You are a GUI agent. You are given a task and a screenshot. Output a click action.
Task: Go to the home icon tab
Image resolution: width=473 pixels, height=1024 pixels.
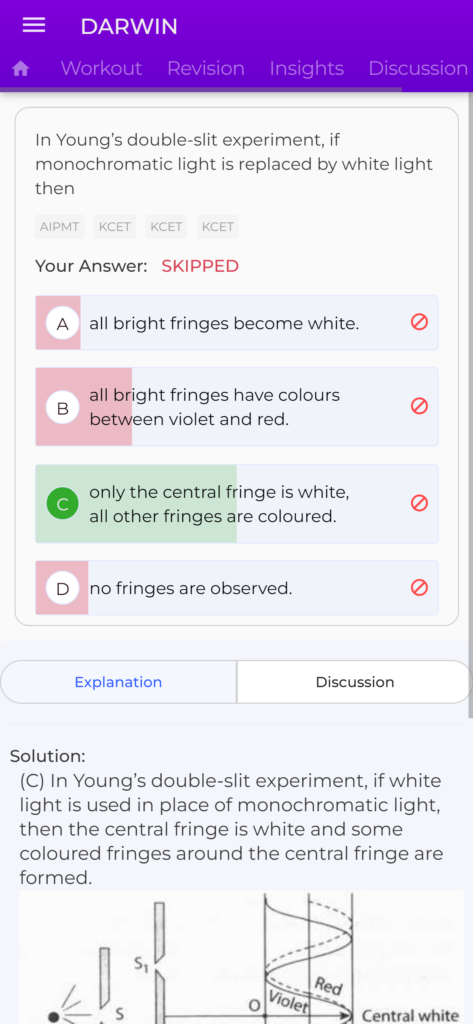[x=21, y=69]
